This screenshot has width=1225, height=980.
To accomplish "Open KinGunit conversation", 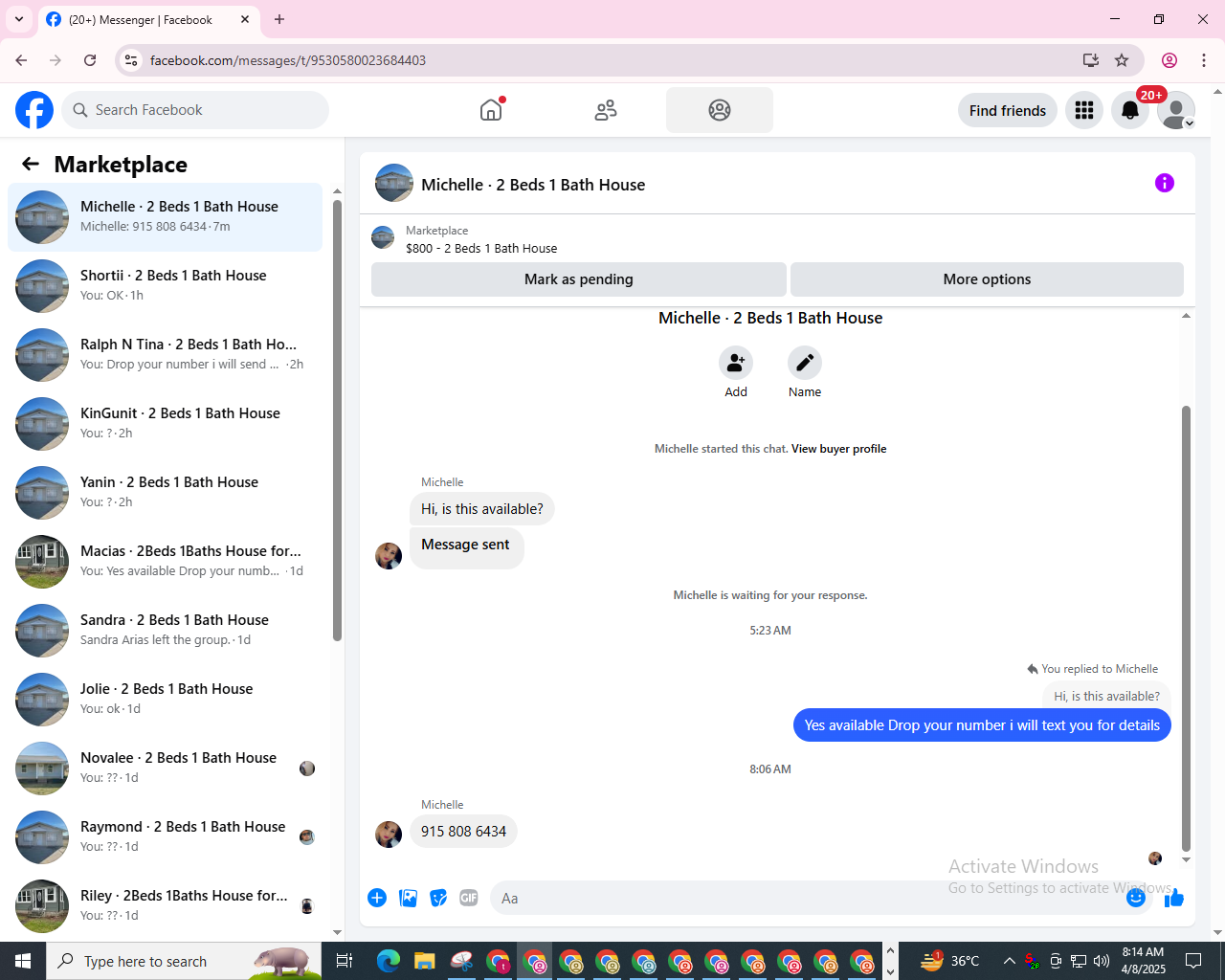I will click(x=166, y=424).
